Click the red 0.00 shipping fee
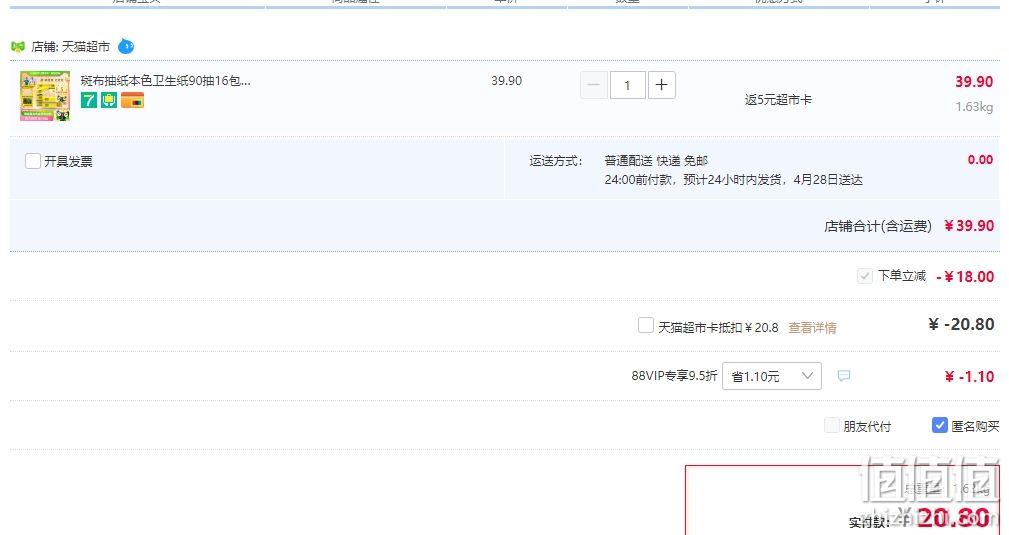 coord(980,160)
